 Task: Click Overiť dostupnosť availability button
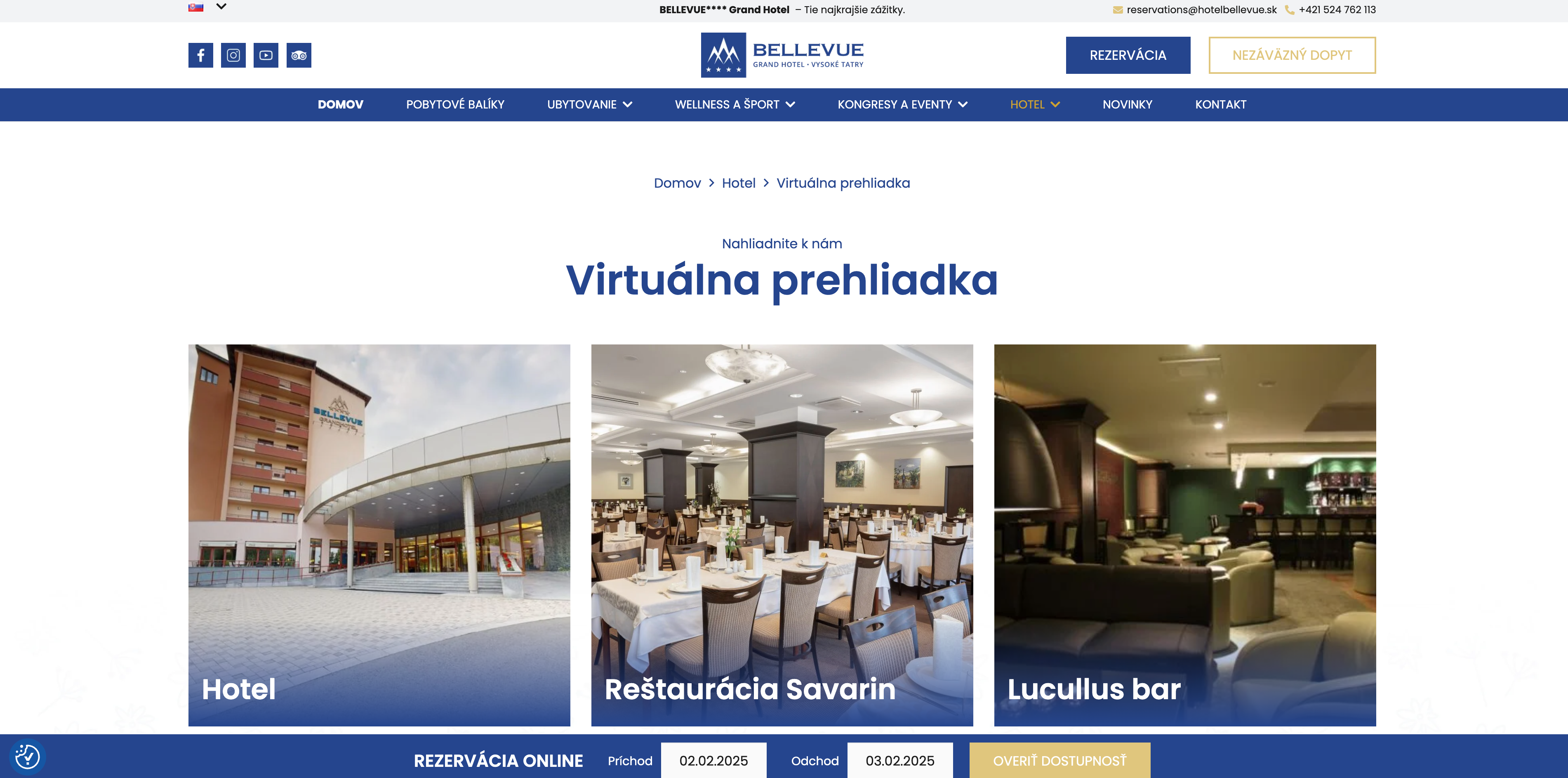click(1060, 760)
